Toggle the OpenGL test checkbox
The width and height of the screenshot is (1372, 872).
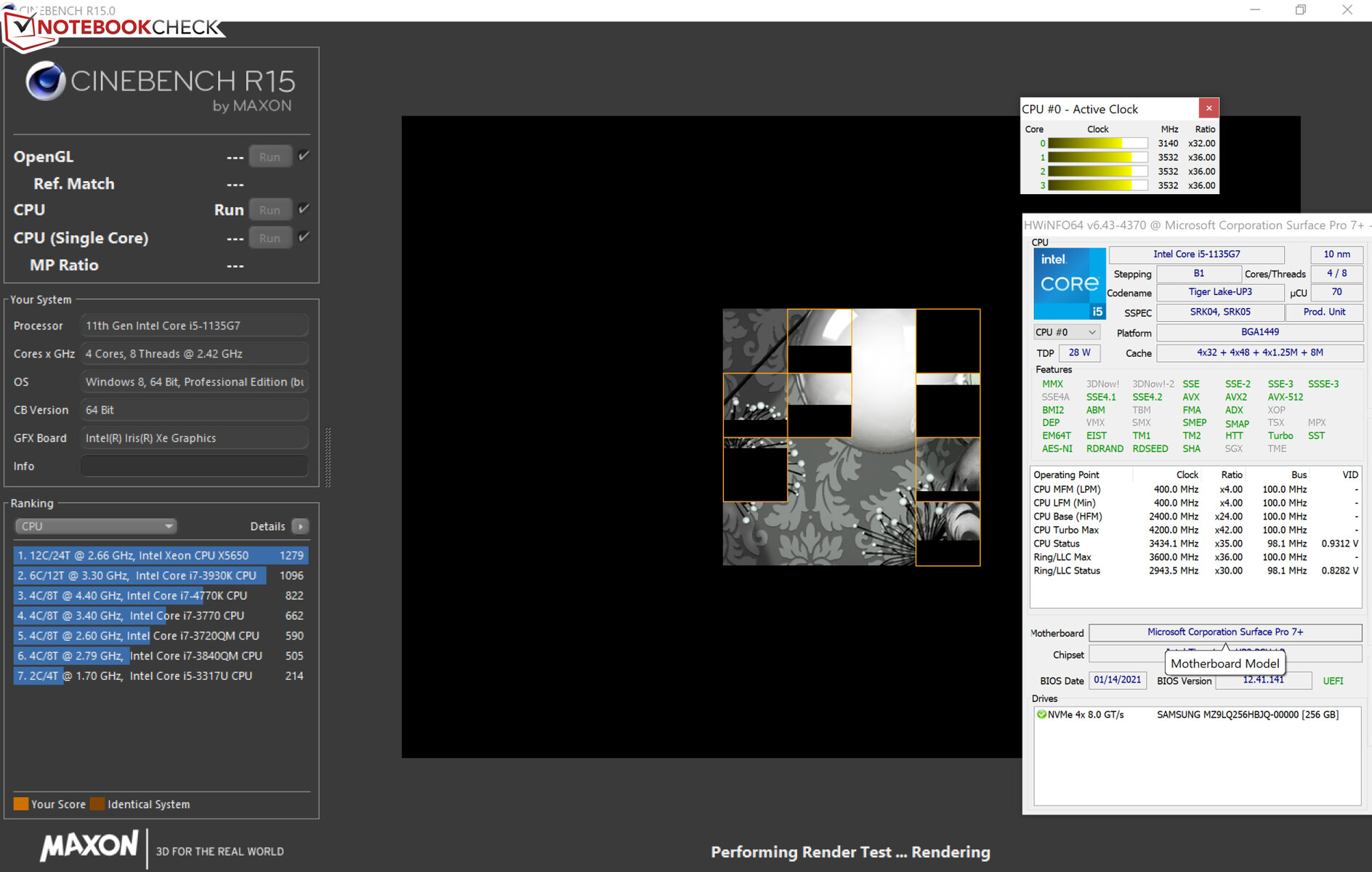304,156
